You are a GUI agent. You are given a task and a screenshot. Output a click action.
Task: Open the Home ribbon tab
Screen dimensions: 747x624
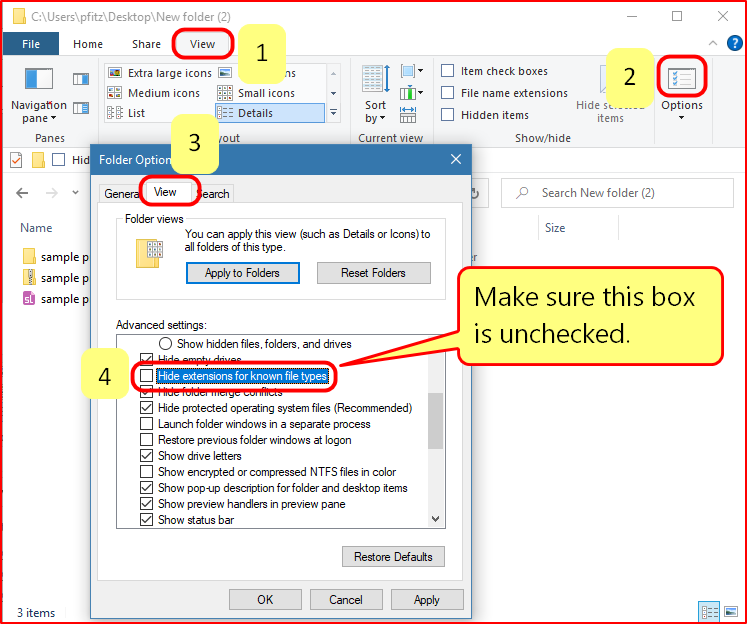[88, 44]
